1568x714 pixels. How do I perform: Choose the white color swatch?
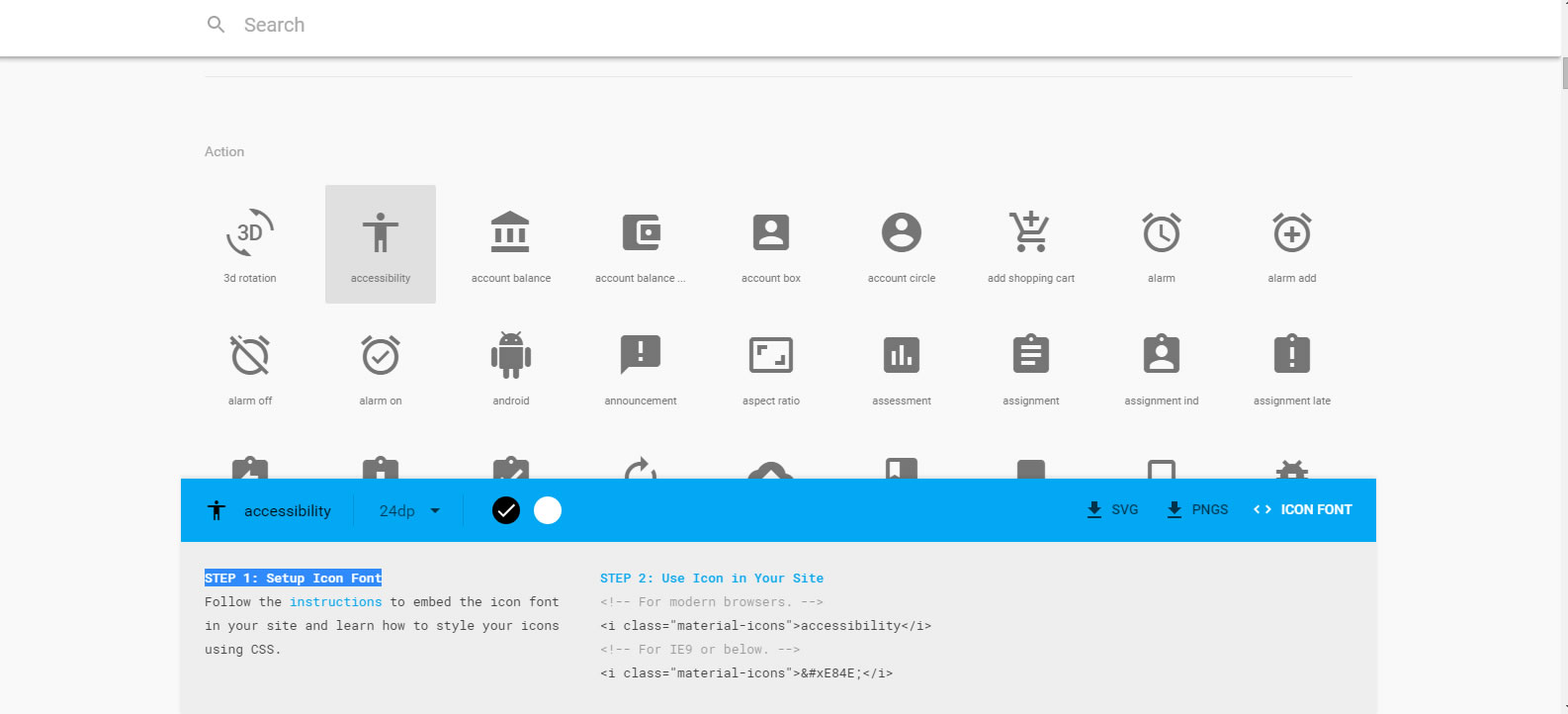548,510
